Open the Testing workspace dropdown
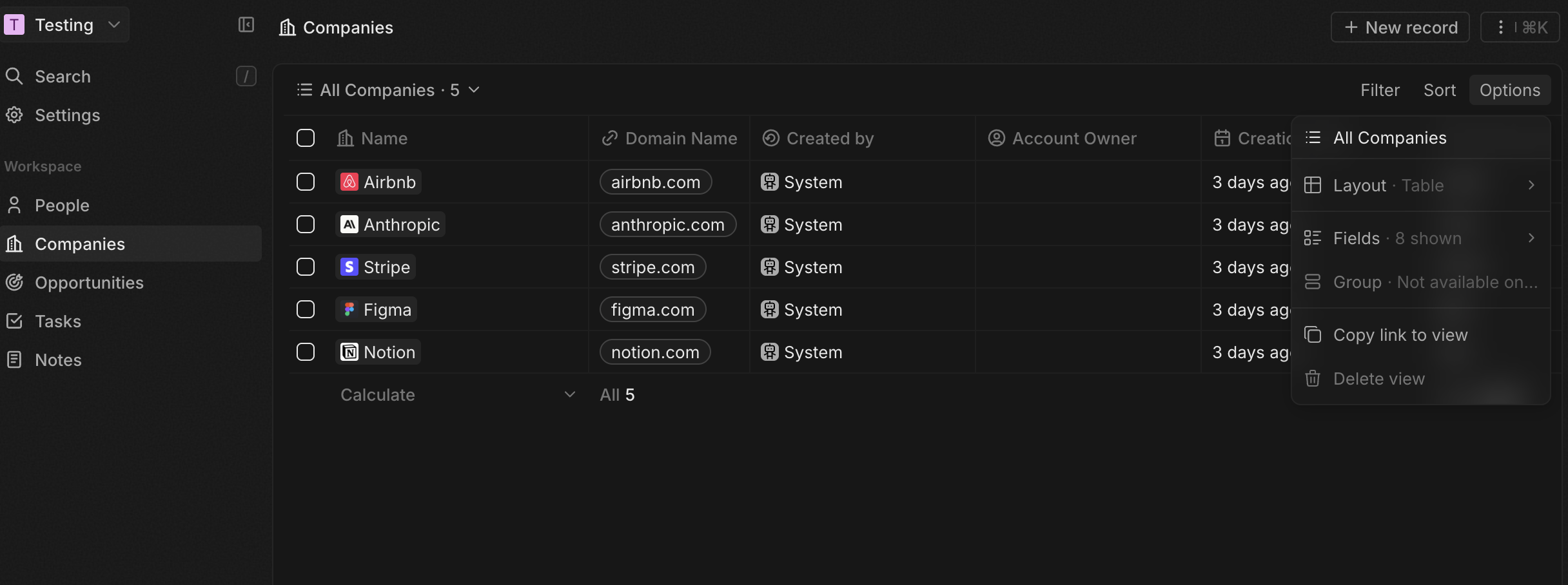Image resolution: width=1568 pixels, height=585 pixels. coord(64,24)
